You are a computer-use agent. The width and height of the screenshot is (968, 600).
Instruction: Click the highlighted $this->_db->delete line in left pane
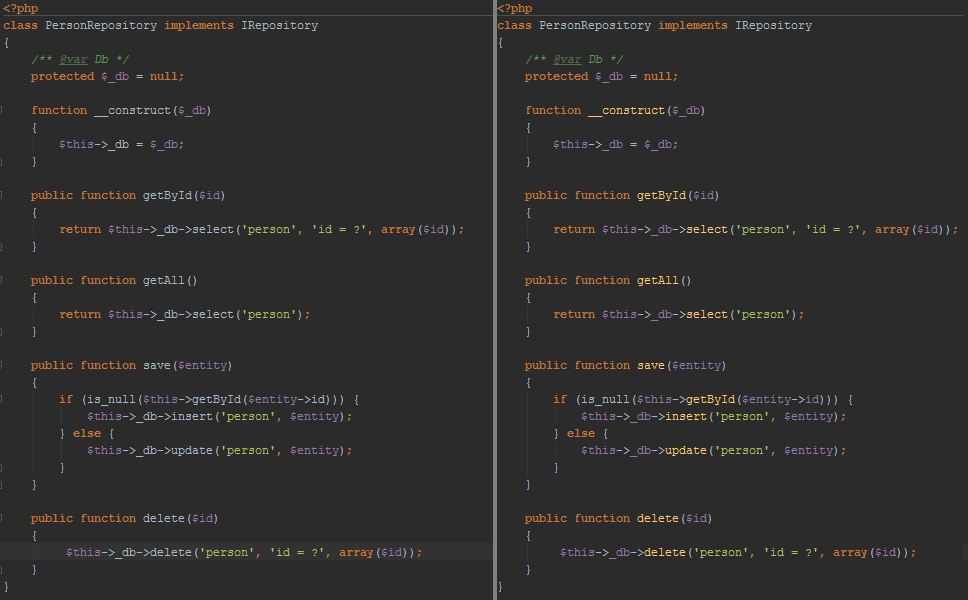(x=244, y=552)
